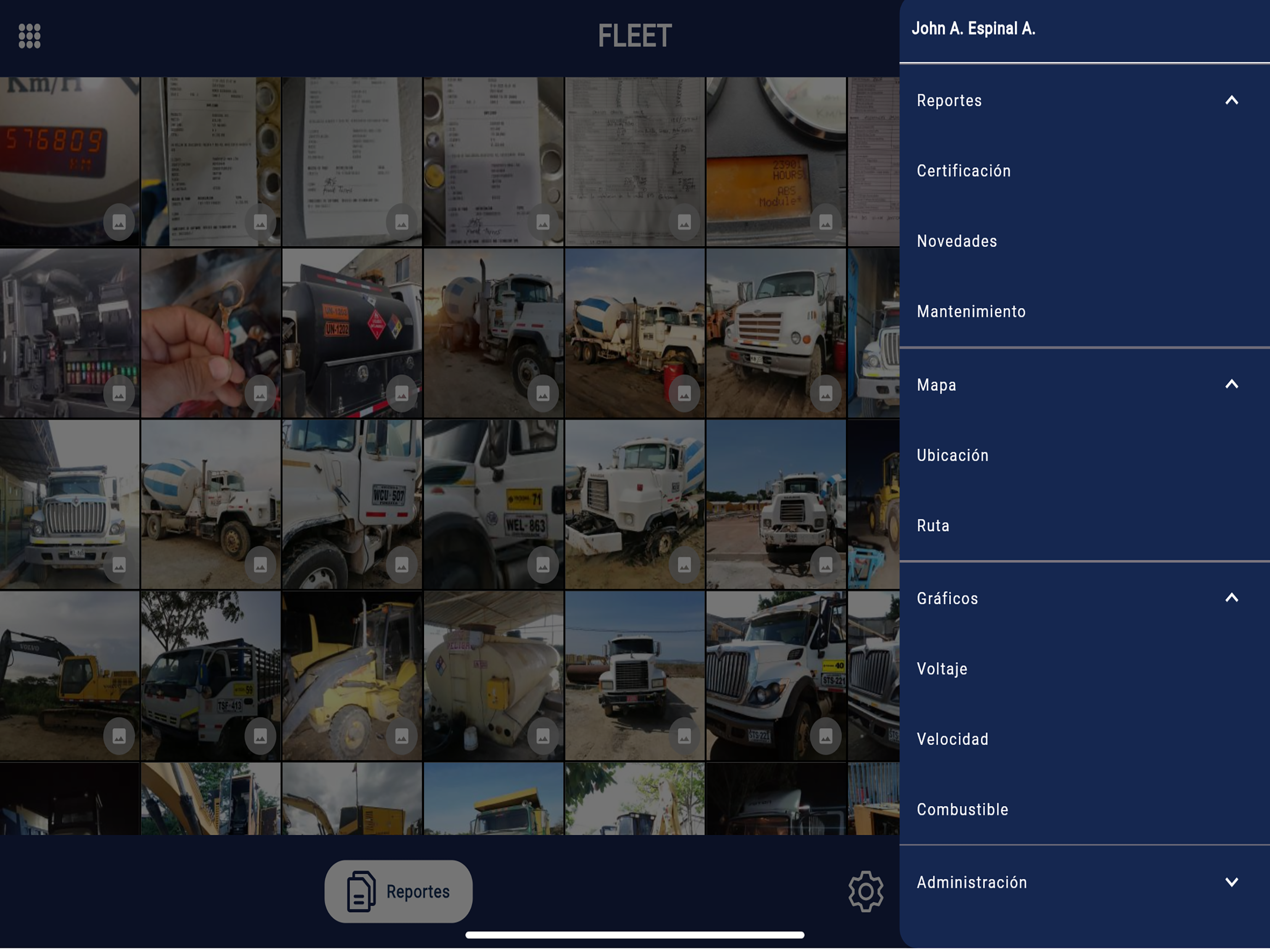Go to Mantenimiento in the menu
The width and height of the screenshot is (1270, 952).
click(971, 312)
